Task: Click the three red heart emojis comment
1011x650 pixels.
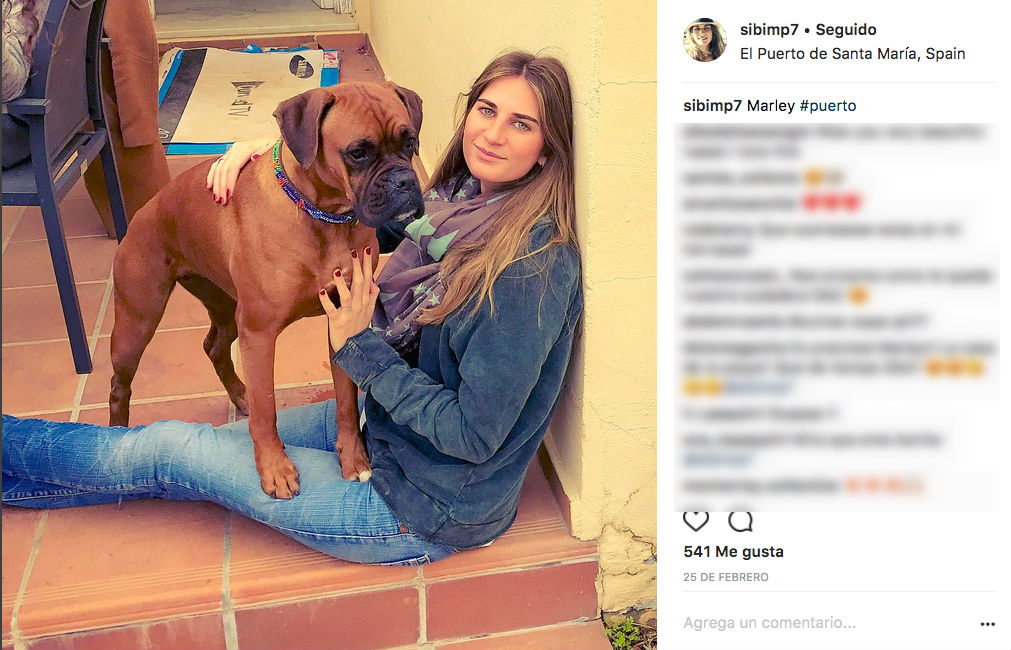Action: [771, 203]
